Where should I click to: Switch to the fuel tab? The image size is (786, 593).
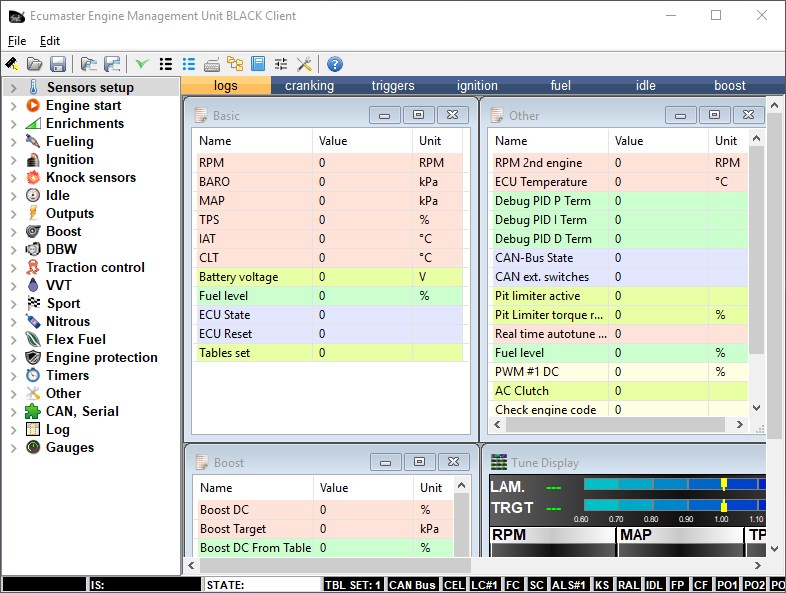[560, 85]
